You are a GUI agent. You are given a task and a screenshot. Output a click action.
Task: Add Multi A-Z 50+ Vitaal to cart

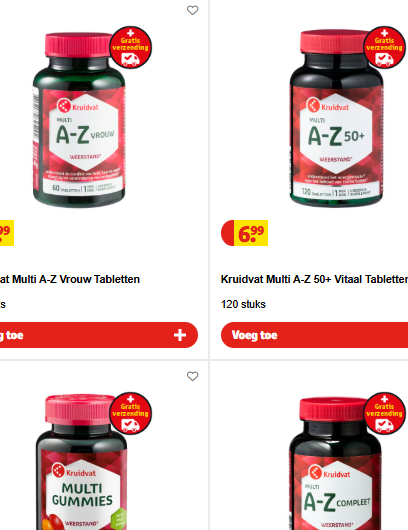click(314, 335)
